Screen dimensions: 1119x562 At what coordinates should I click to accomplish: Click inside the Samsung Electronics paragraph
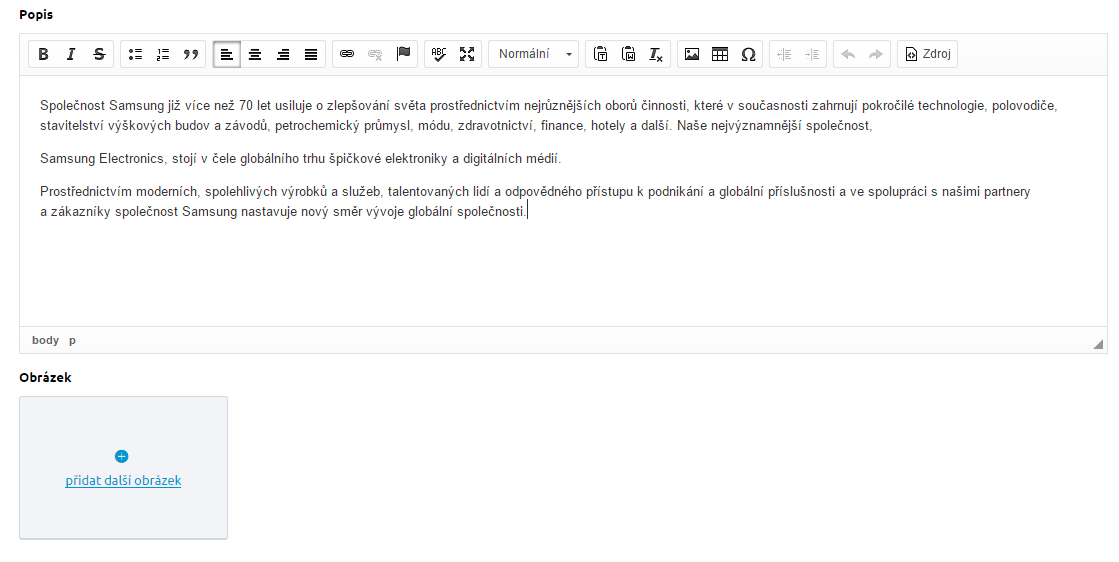(x=300, y=158)
